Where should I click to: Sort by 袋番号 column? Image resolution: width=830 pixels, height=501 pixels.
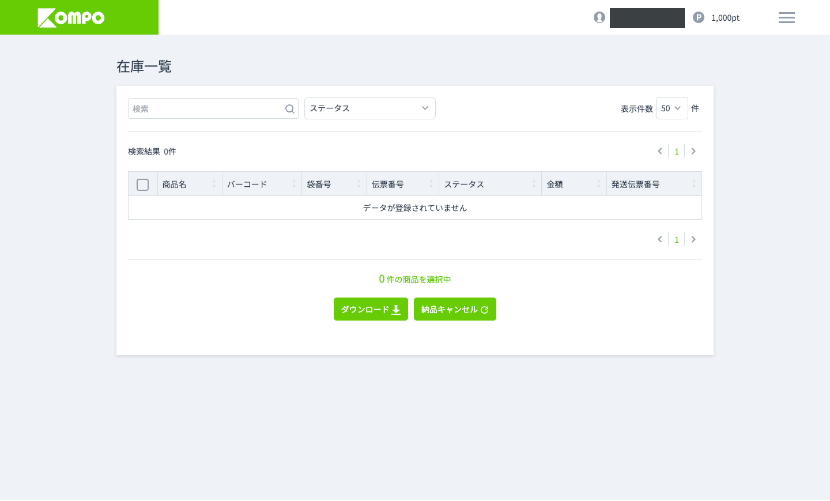point(333,184)
